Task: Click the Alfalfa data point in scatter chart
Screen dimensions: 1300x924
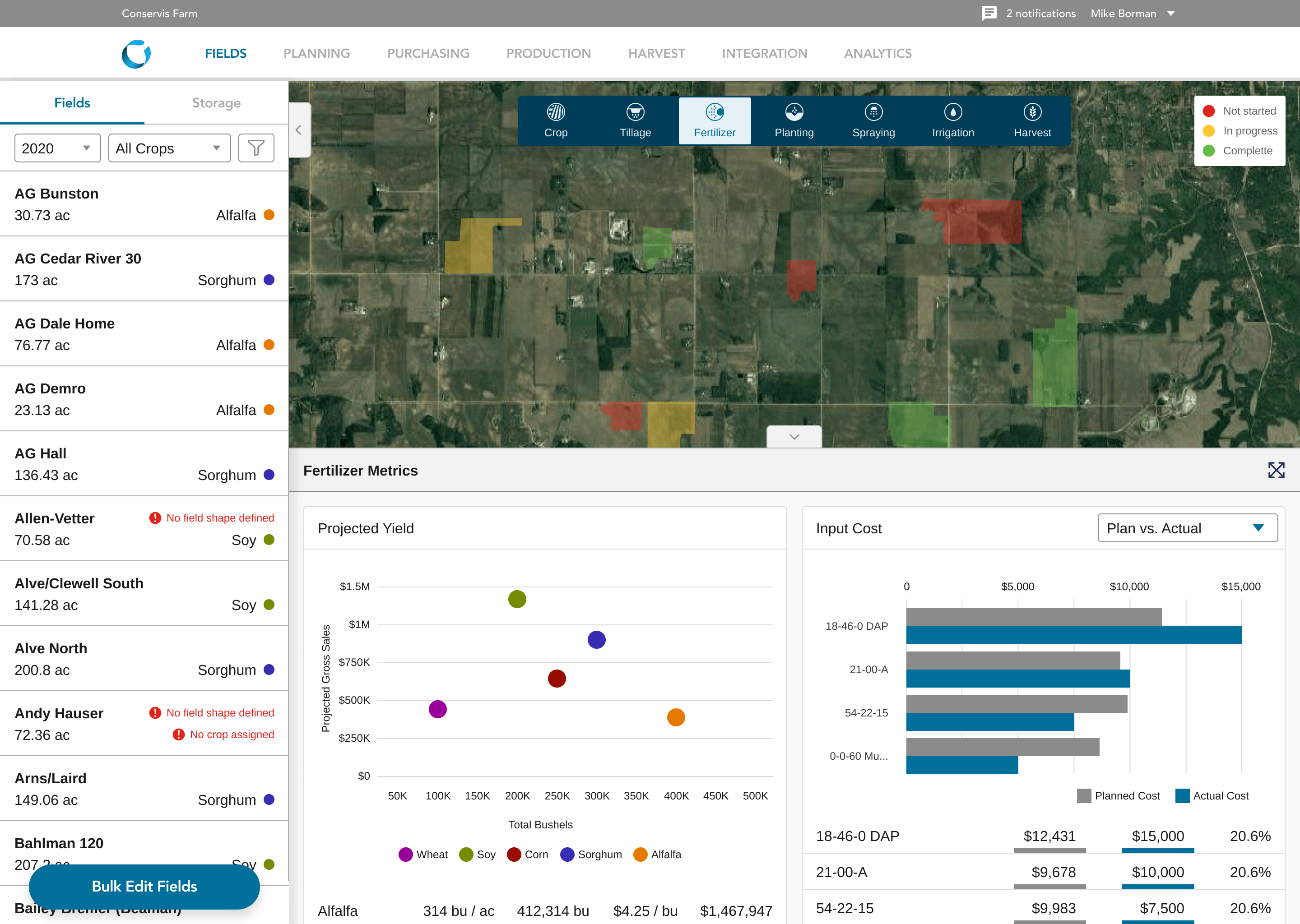Action: click(x=676, y=717)
